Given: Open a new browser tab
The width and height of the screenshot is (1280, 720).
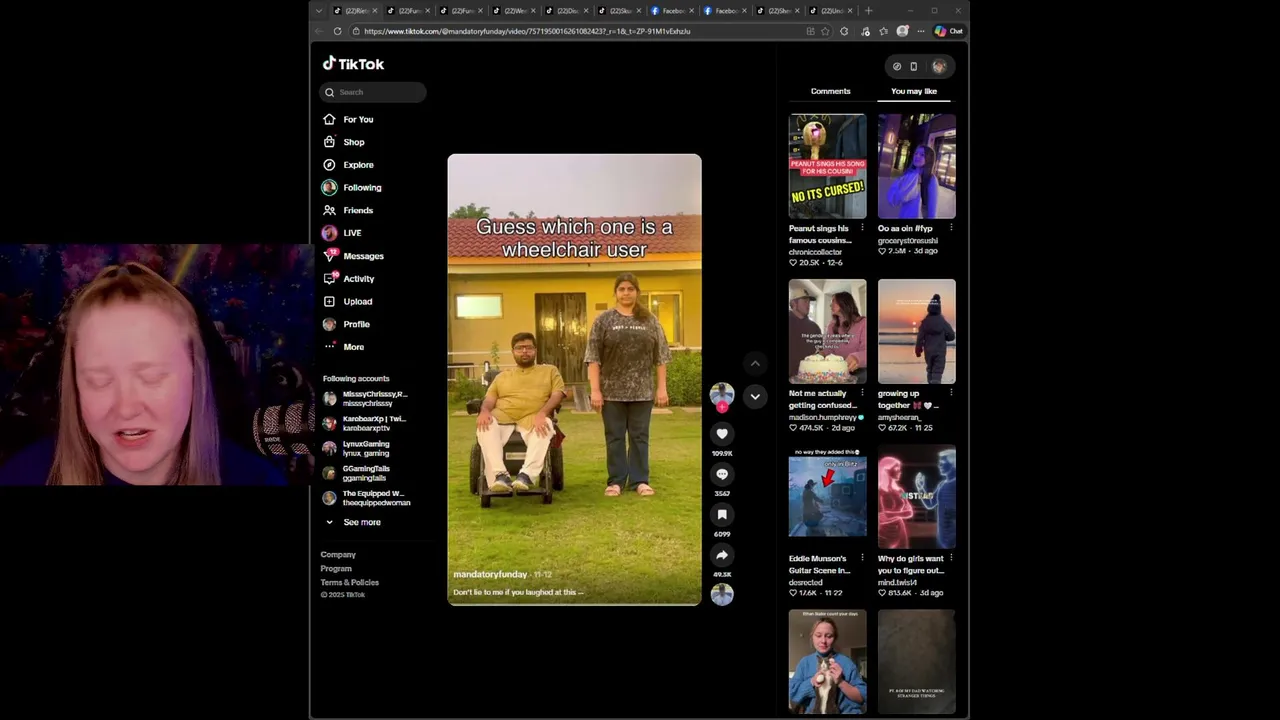Looking at the screenshot, I should point(868,10).
